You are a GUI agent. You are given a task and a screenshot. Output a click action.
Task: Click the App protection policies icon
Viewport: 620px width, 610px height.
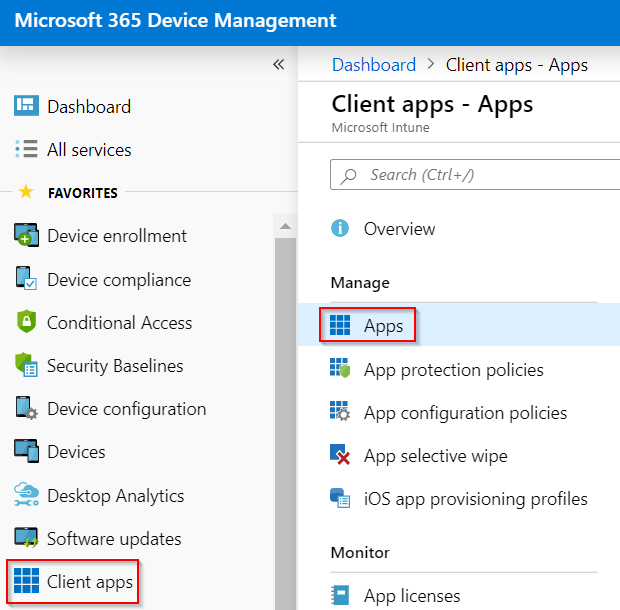click(x=340, y=368)
